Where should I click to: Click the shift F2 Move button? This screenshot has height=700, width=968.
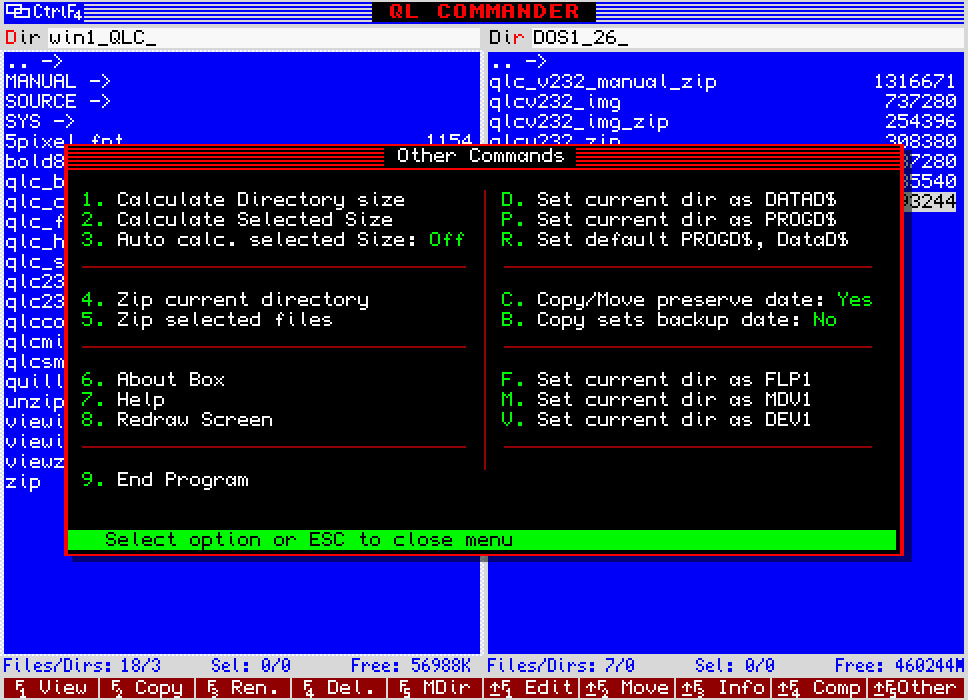(x=628, y=688)
